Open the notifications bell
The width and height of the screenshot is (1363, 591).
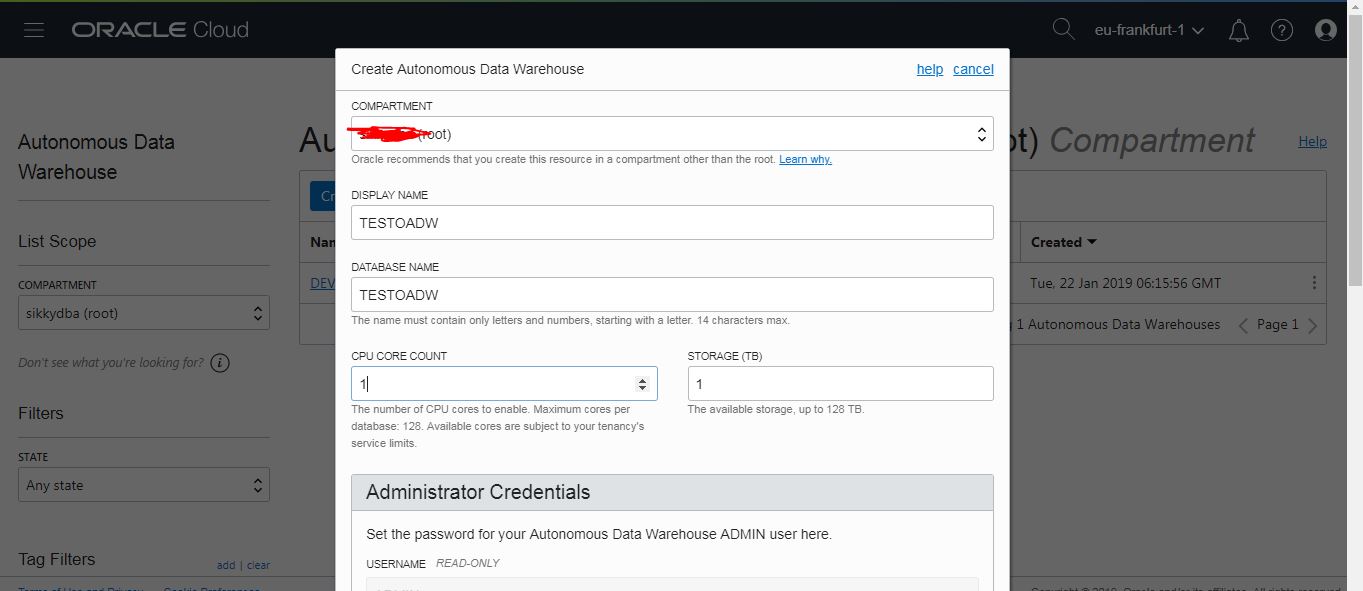click(x=1238, y=30)
